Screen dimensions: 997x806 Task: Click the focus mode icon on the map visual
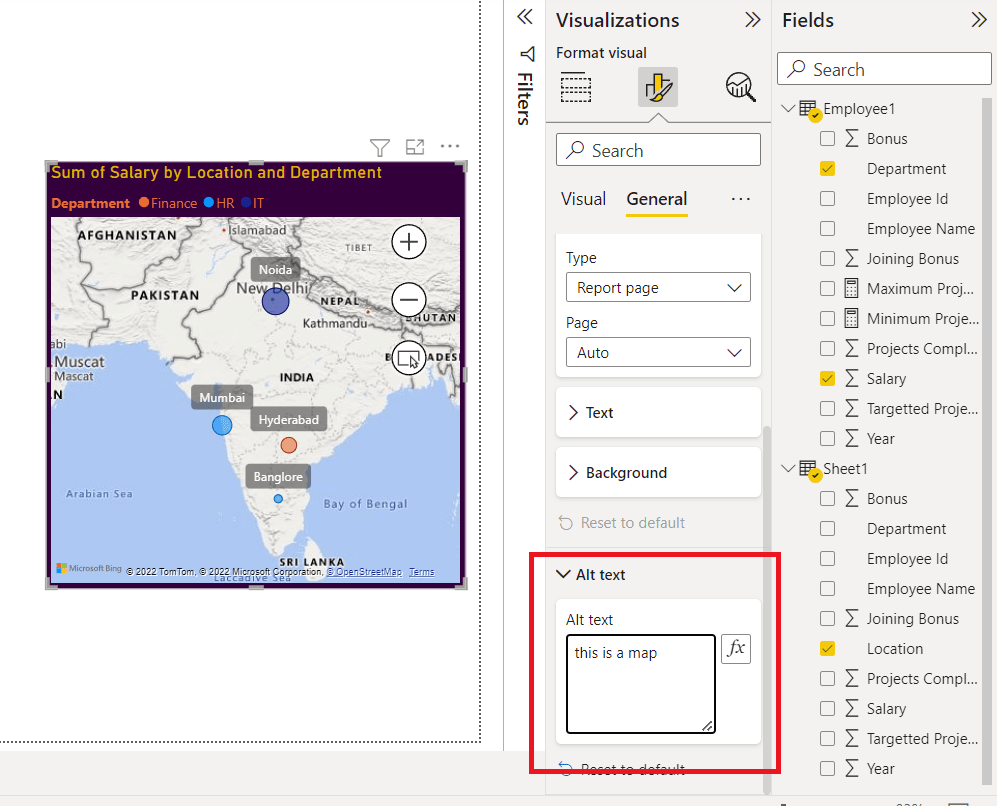coord(415,147)
